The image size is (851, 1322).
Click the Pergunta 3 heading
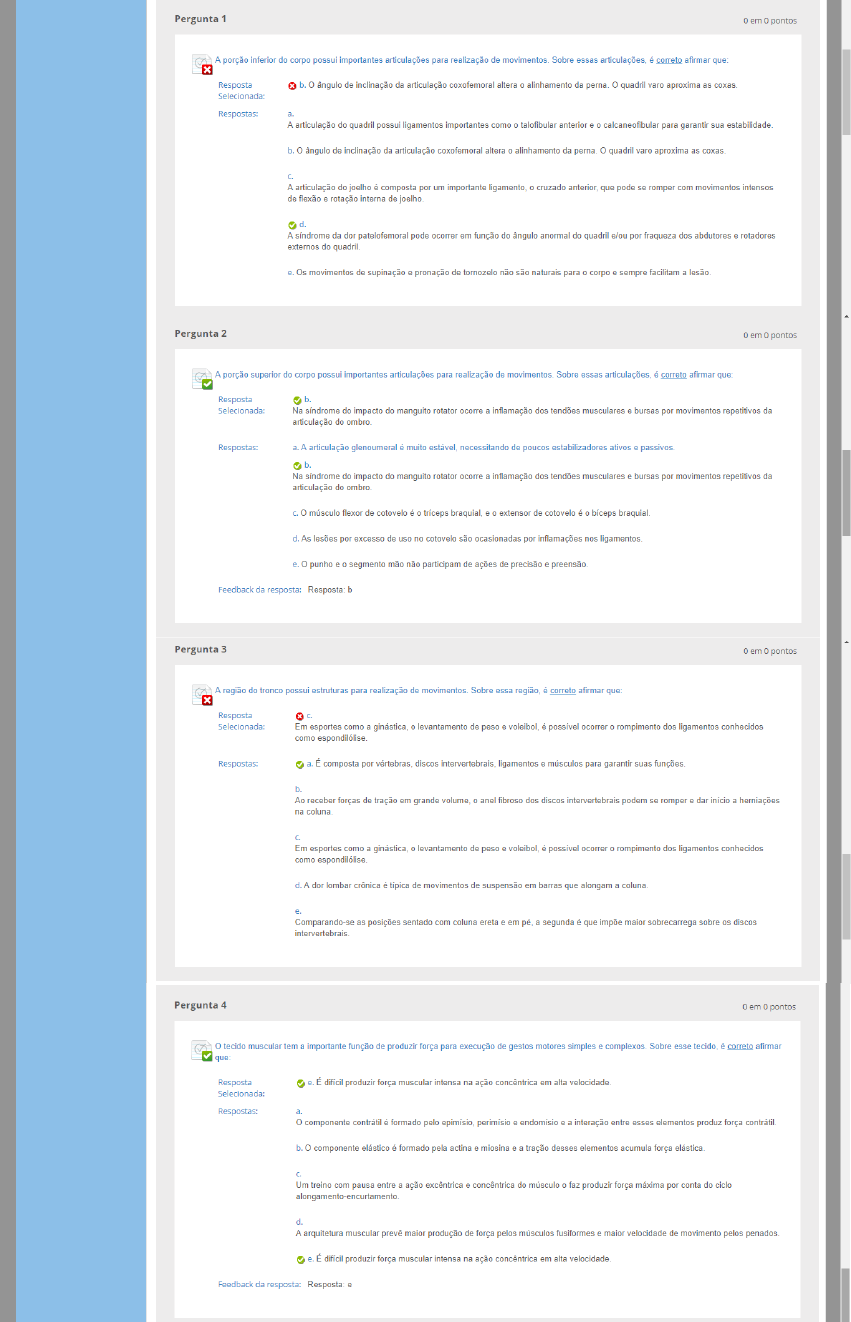(x=200, y=650)
